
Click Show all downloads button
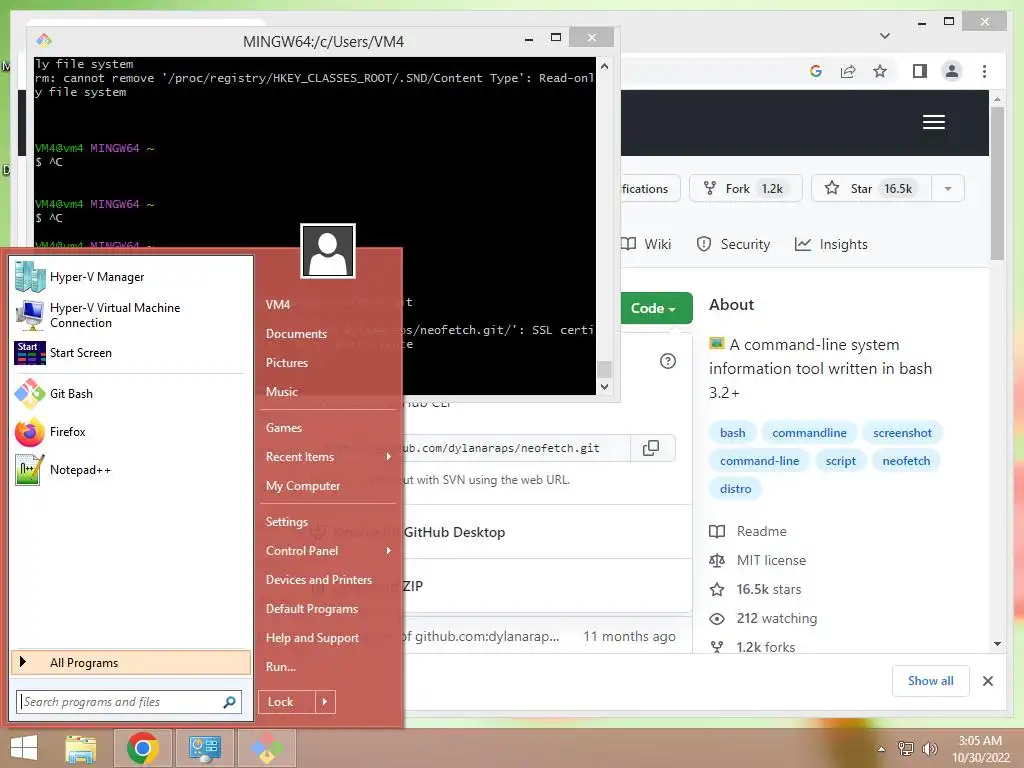click(x=931, y=681)
